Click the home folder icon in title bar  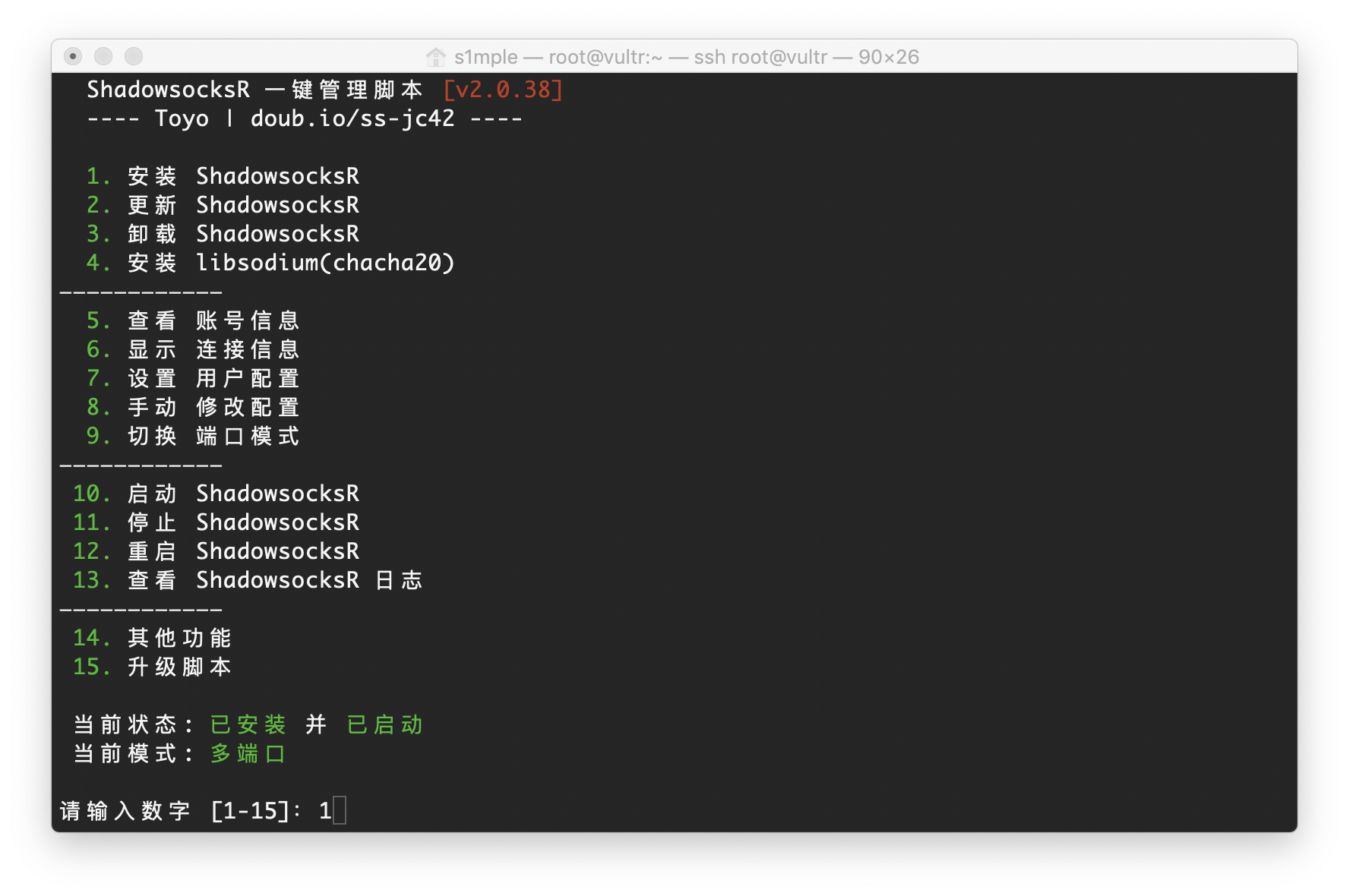tap(436, 57)
